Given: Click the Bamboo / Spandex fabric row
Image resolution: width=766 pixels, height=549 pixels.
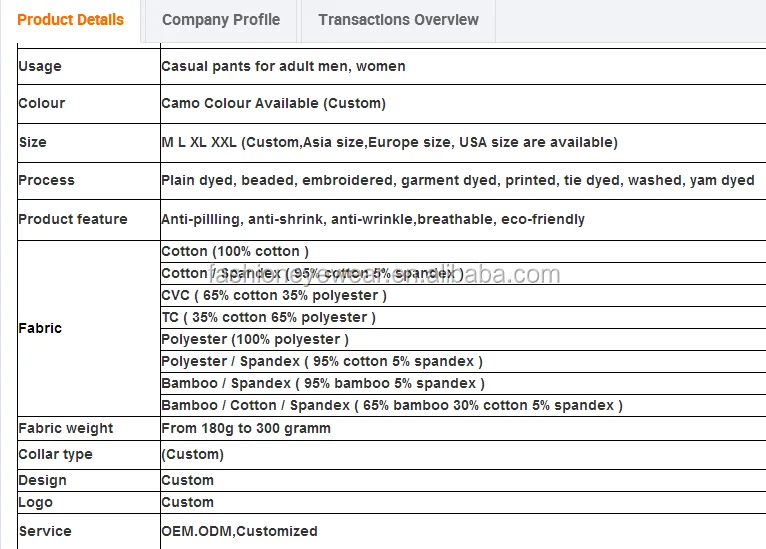Looking at the screenshot, I should [x=322, y=384].
